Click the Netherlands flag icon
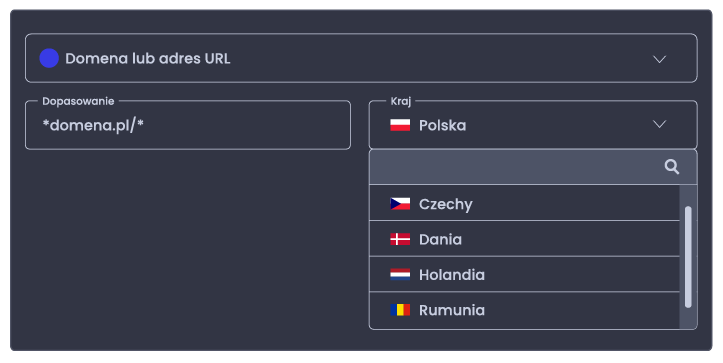The image size is (723, 363). pos(400,274)
